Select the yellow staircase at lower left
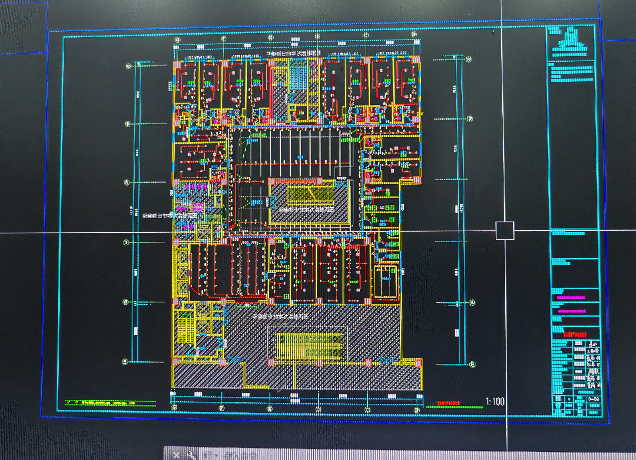This screenshot has width=636, height=460. pos(186,330)
